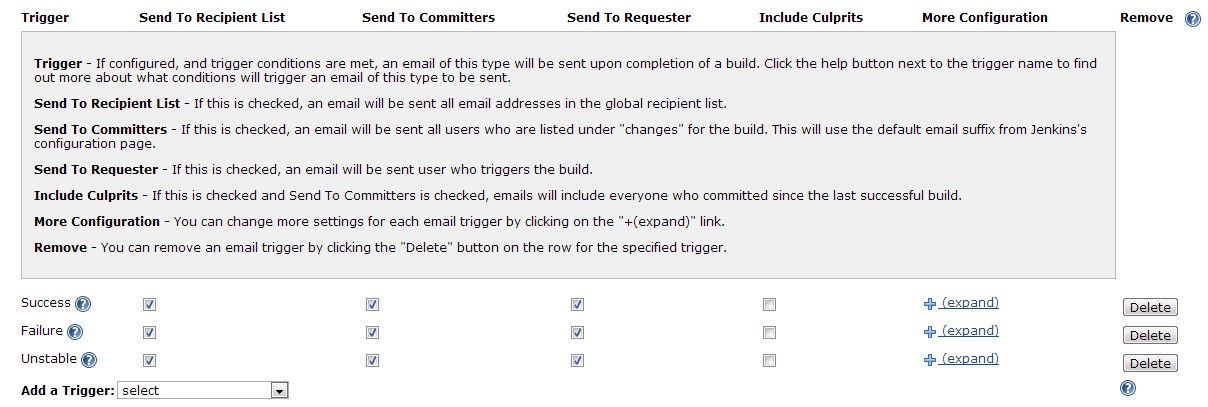Uncheck Send To Recipient List for Success

[x=150, y=304]
